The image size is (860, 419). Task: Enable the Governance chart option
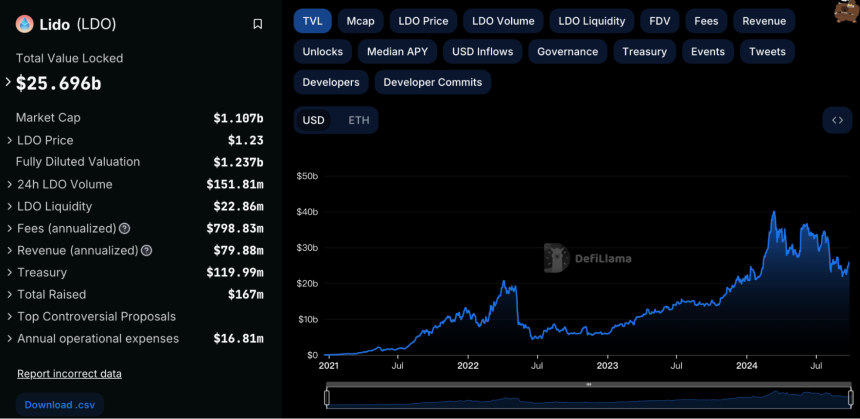(568, 52)
